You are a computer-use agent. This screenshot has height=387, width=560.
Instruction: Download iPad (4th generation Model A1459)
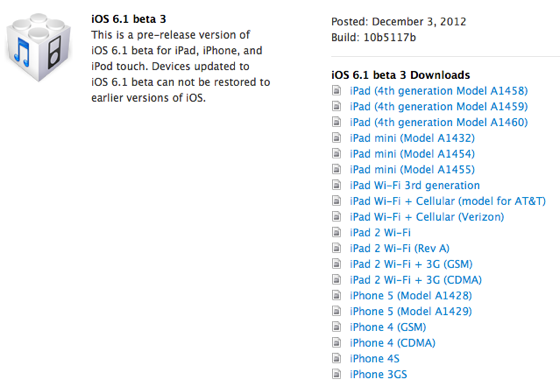click(x=439, y=106)
